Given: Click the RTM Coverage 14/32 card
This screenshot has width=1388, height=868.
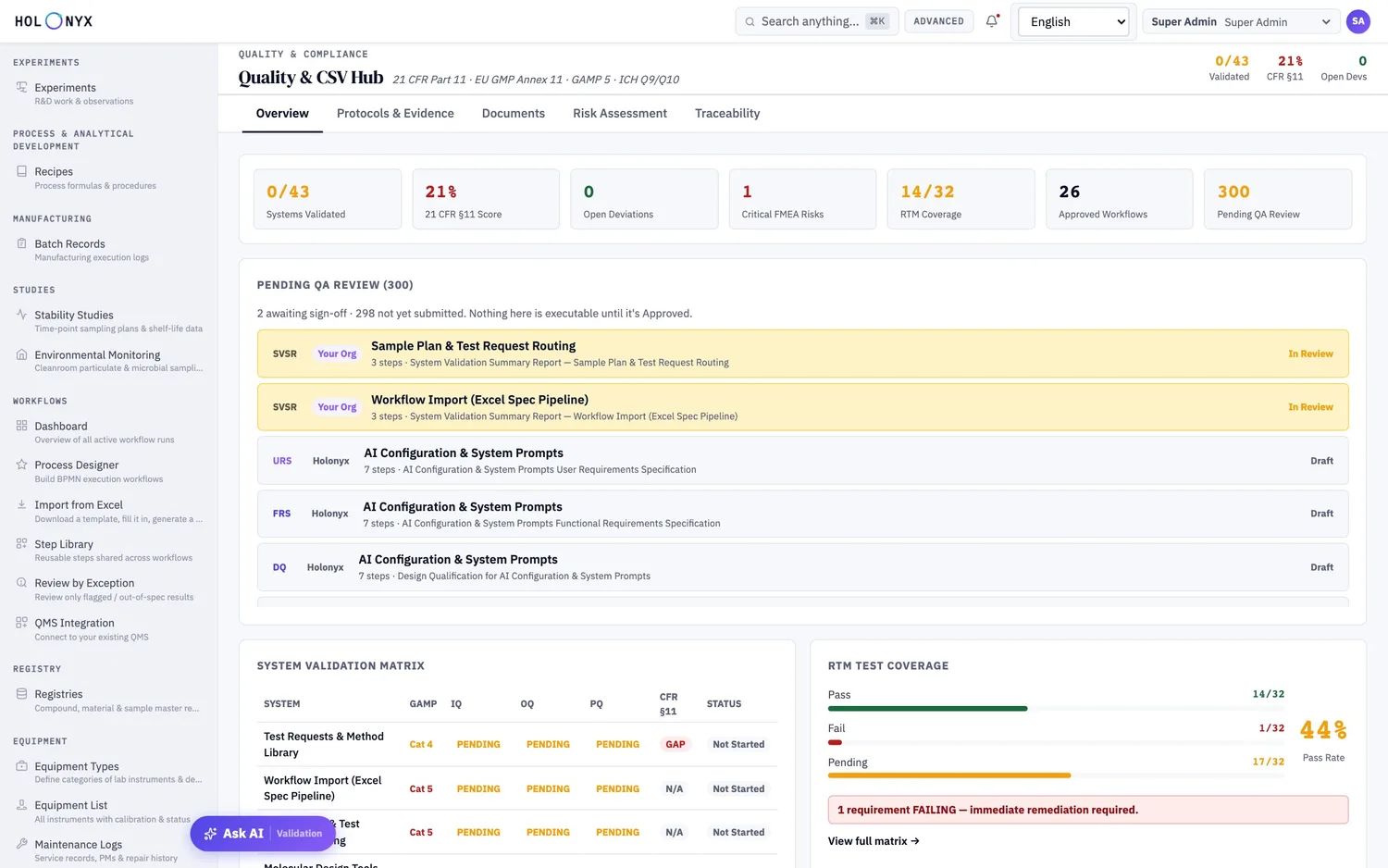Looking at the screenshot, I should (x=960, y=199).
